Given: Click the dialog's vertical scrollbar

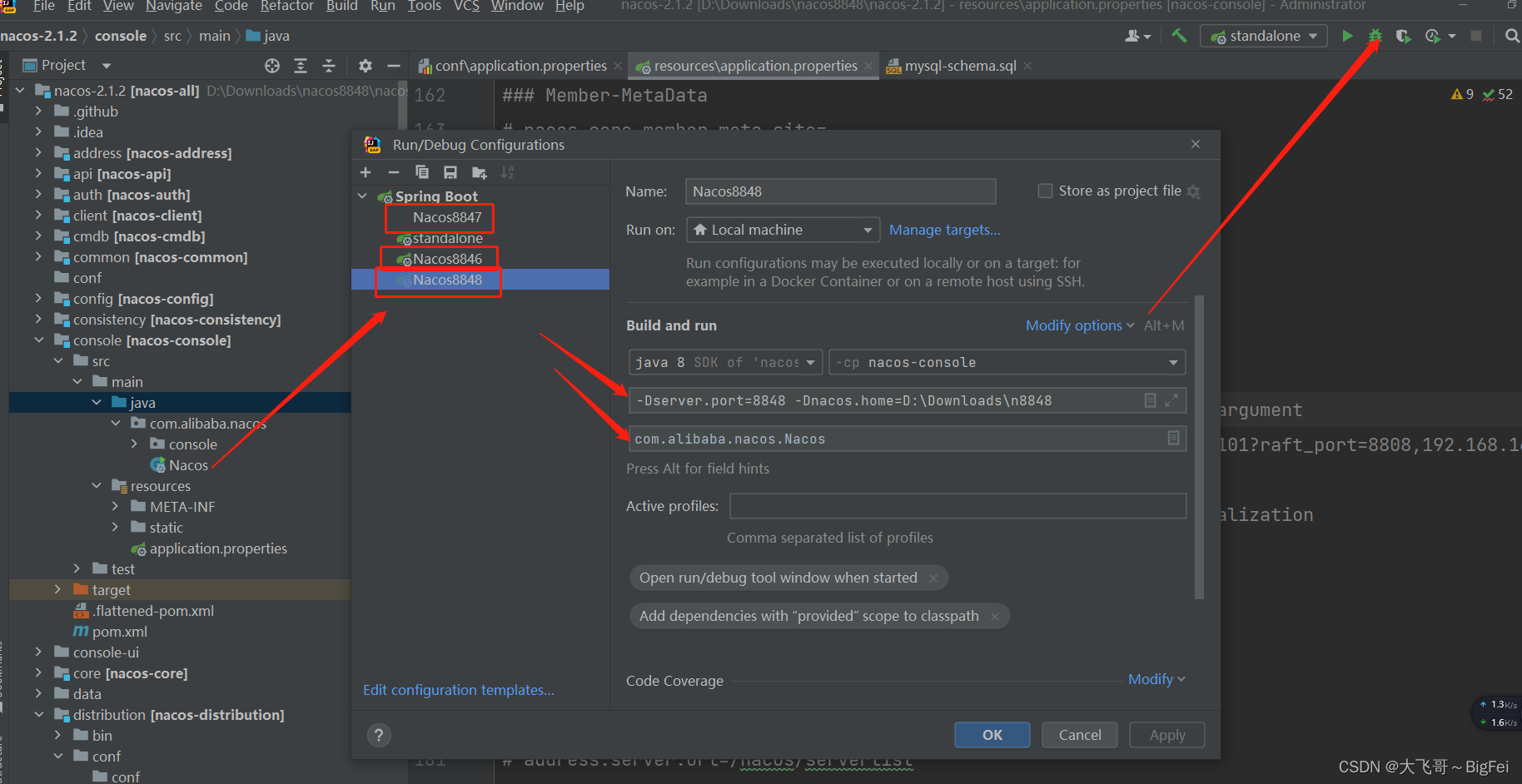Looking at the screenshot, I should pos(1199,447).
